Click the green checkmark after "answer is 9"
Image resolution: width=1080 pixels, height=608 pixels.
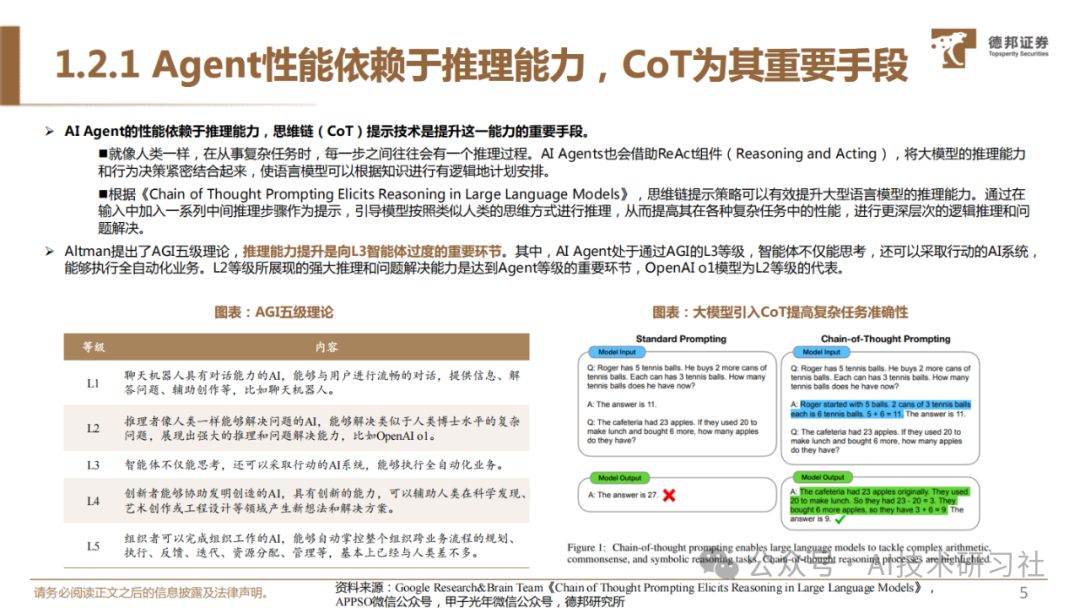pos(840,520)
